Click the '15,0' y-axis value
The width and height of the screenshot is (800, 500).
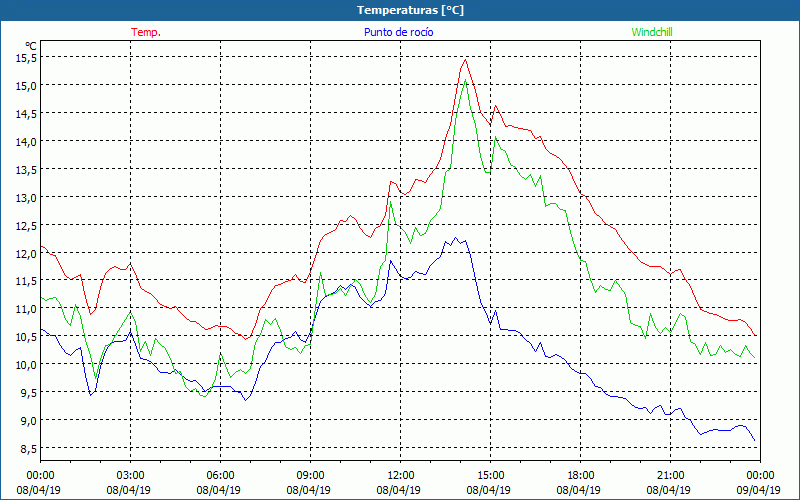[27, 86]
